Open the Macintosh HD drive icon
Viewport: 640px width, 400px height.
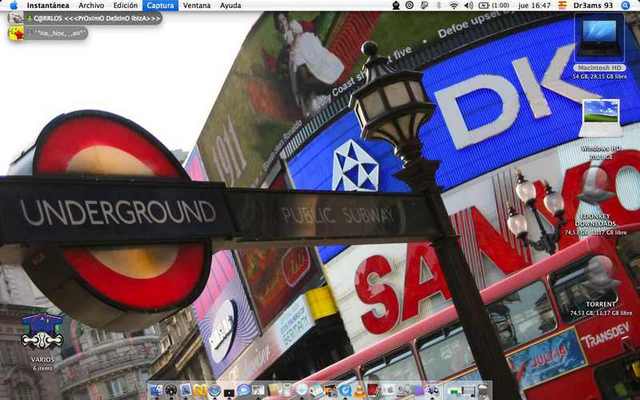pos(600,38)
